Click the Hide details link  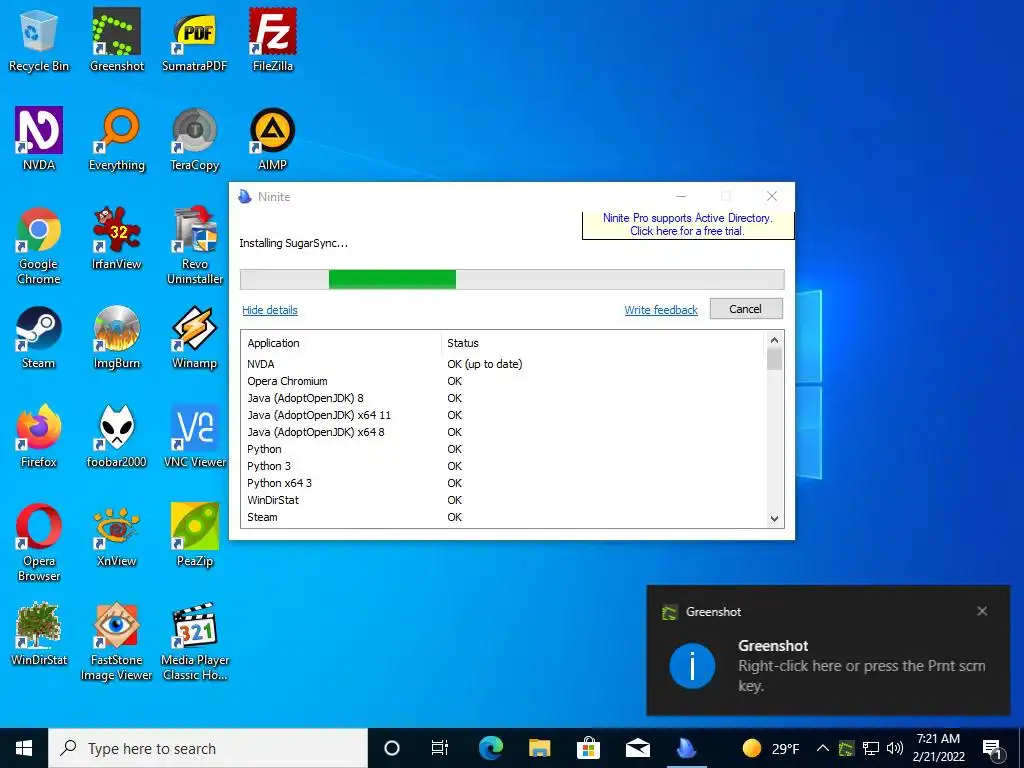click(270, 310)
